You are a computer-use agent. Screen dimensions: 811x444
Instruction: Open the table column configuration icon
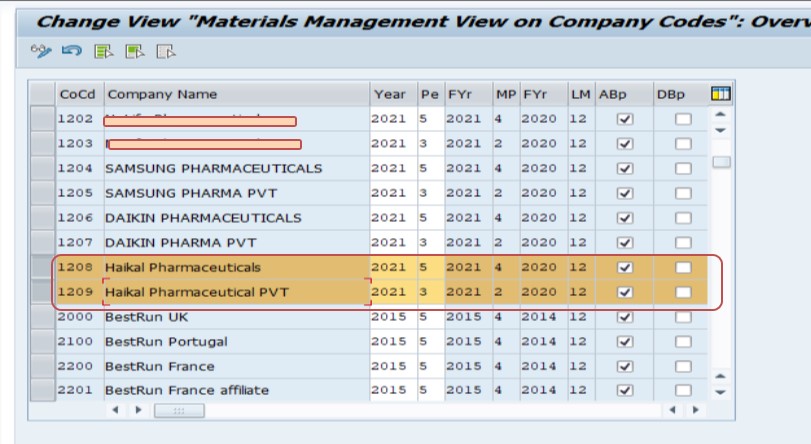click(720, 94)
